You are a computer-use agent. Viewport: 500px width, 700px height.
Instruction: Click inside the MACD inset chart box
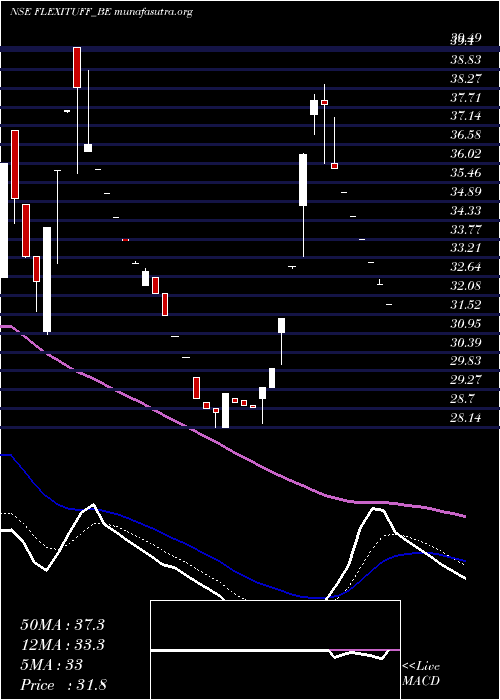[x=275, y=650]
